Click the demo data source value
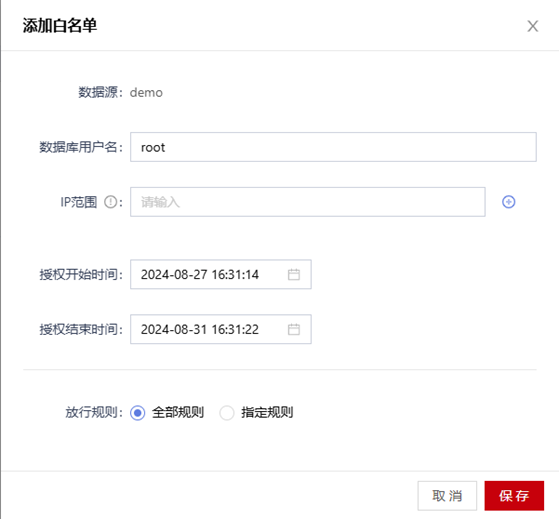This screenshot has height=519, width=559. tap(146, 93)
